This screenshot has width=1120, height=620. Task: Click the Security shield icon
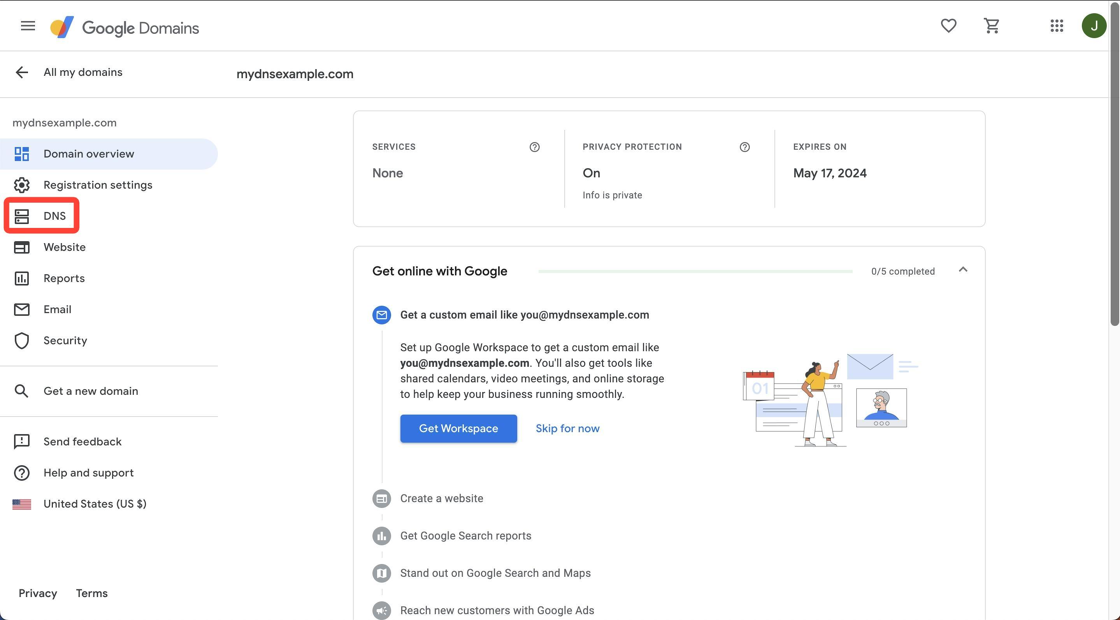(x=22, y=341)
